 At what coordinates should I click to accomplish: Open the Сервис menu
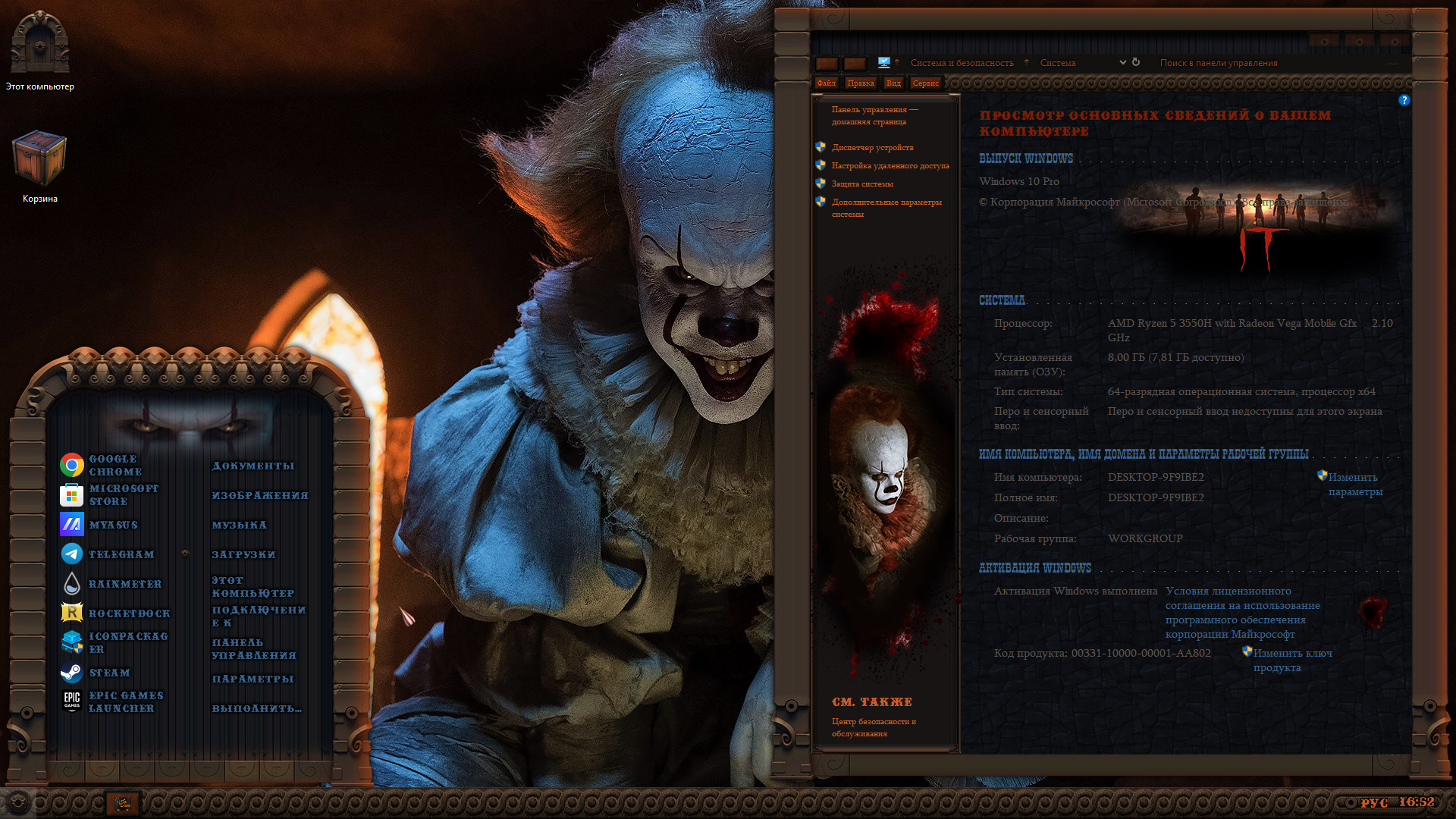point(925,83)
